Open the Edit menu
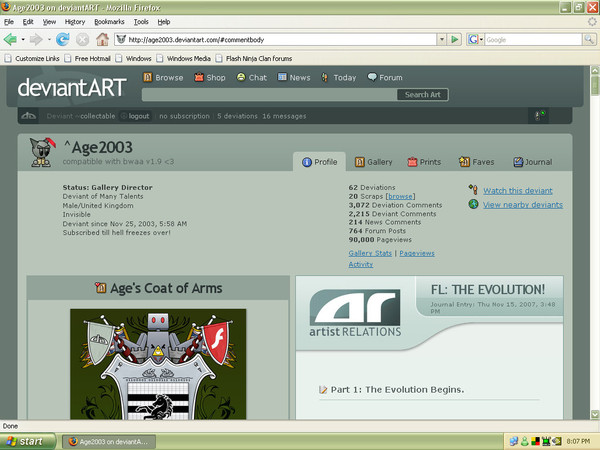600x450 pixels. pyautogui.click(x=28, y=22)
